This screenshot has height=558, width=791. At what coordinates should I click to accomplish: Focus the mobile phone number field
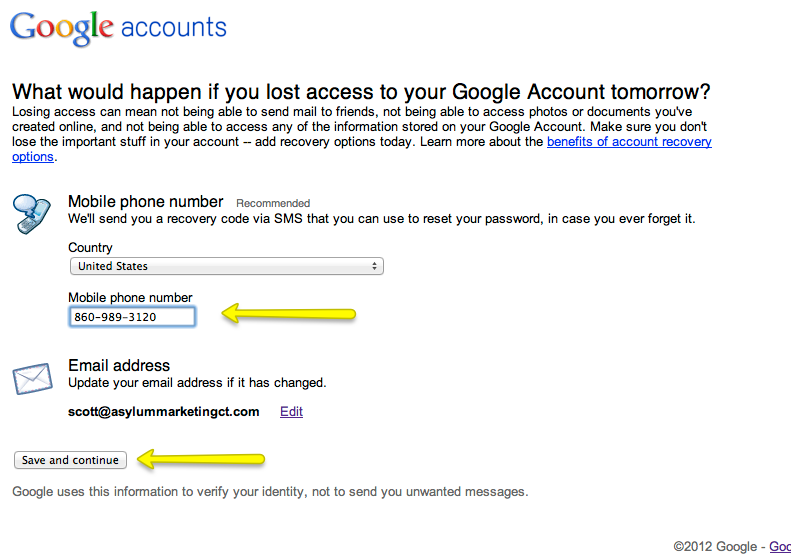point(132,317)
